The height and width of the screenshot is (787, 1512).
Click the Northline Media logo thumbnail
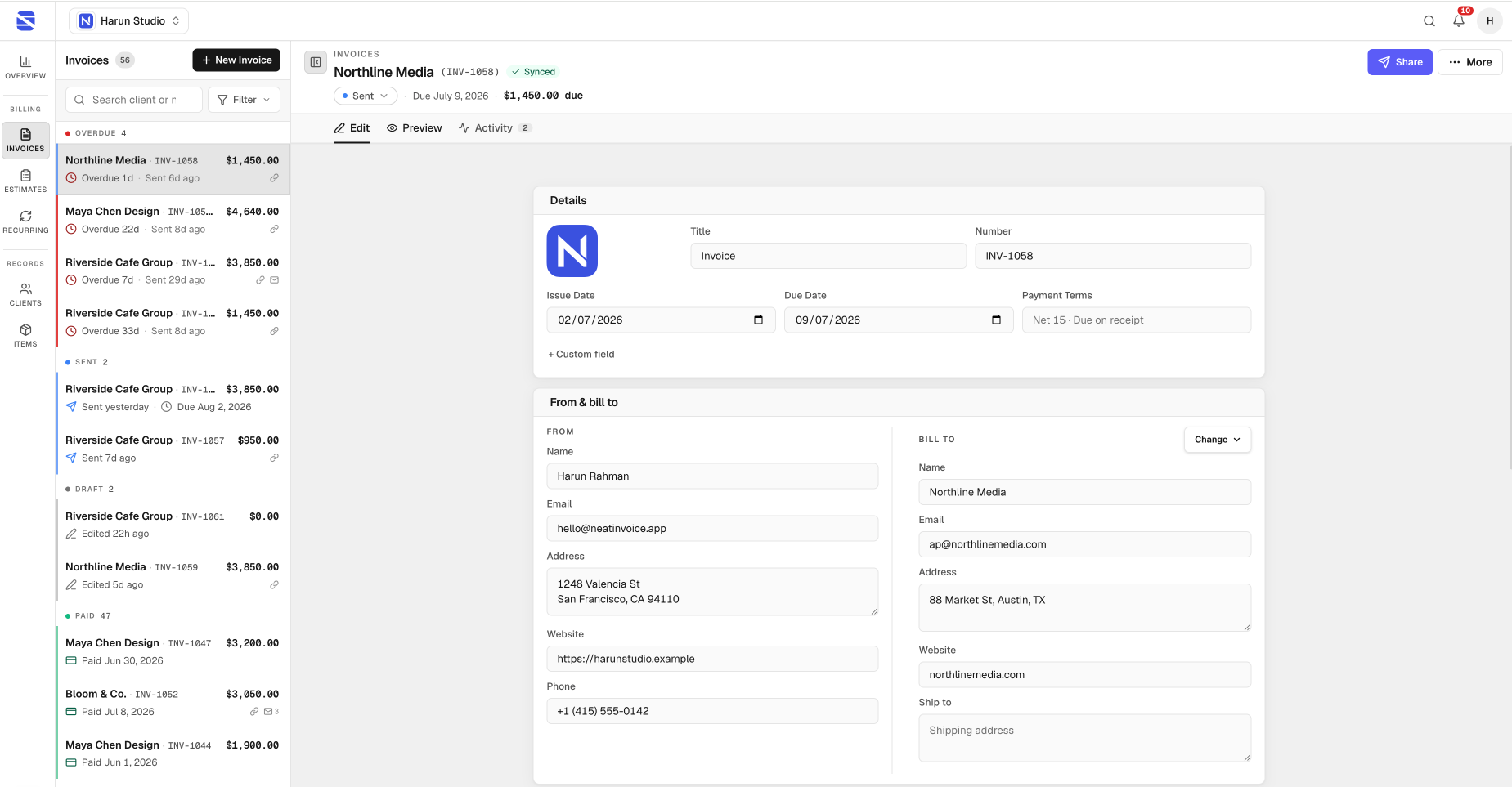pyautogui.click(x=572, y=251)
